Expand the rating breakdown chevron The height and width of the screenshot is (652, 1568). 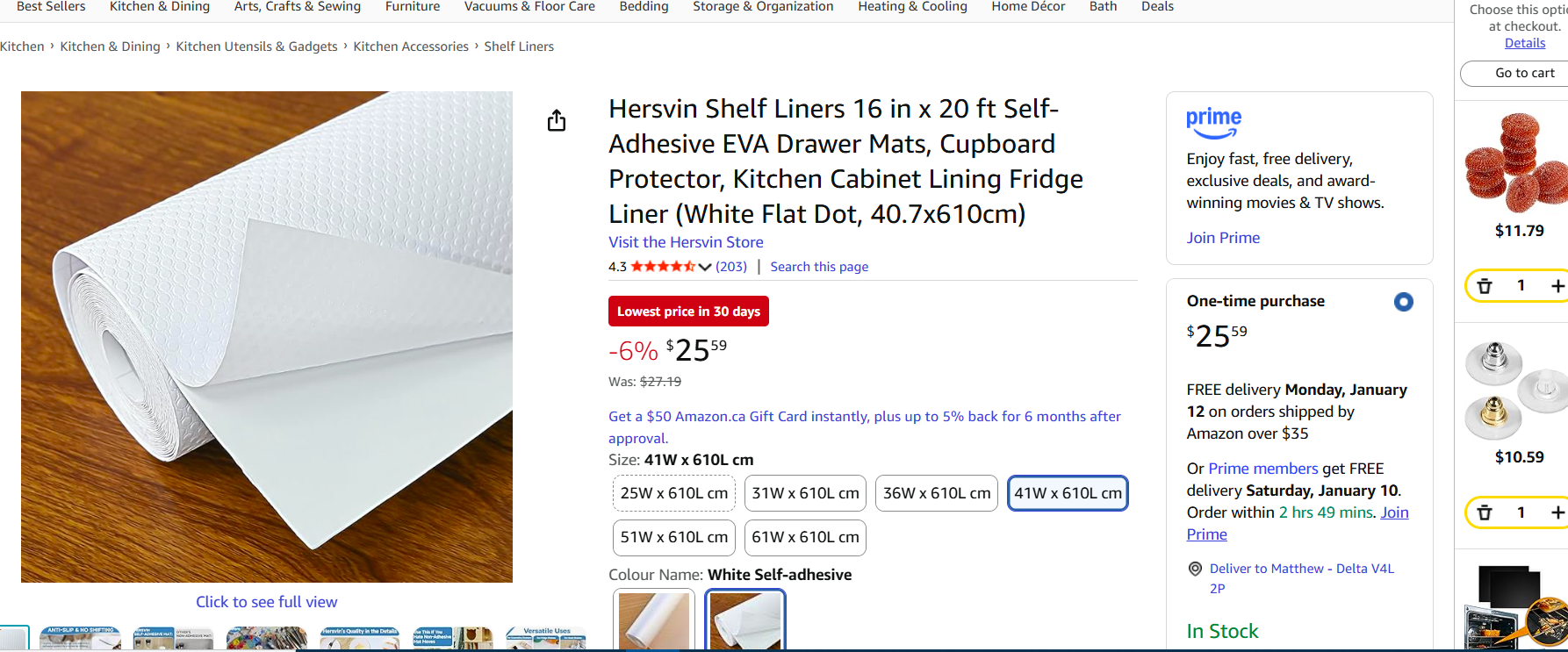pyautogui.click(x=705, y=267)
